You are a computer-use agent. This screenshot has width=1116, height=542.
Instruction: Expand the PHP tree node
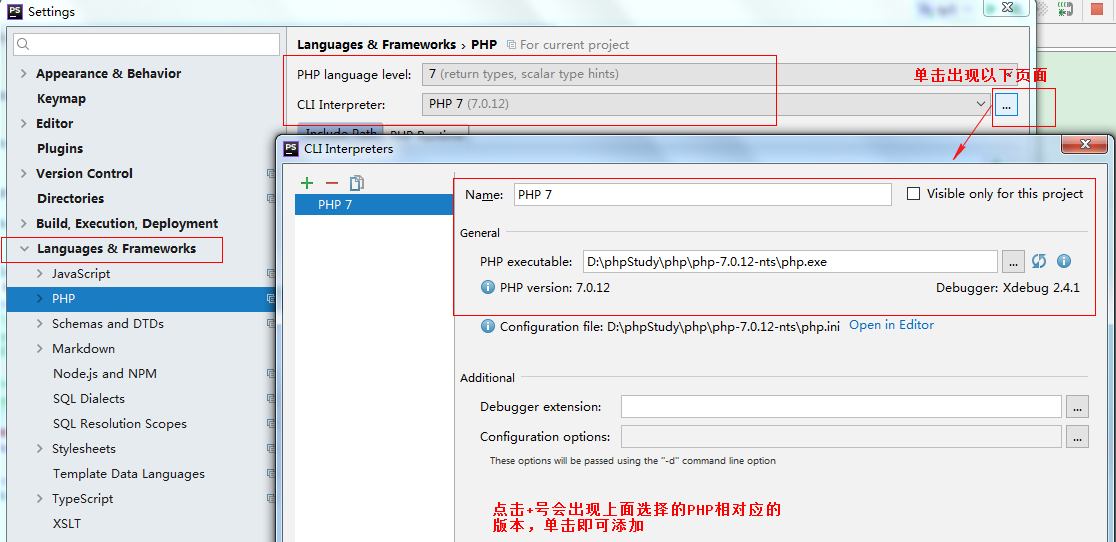point(40,299)
